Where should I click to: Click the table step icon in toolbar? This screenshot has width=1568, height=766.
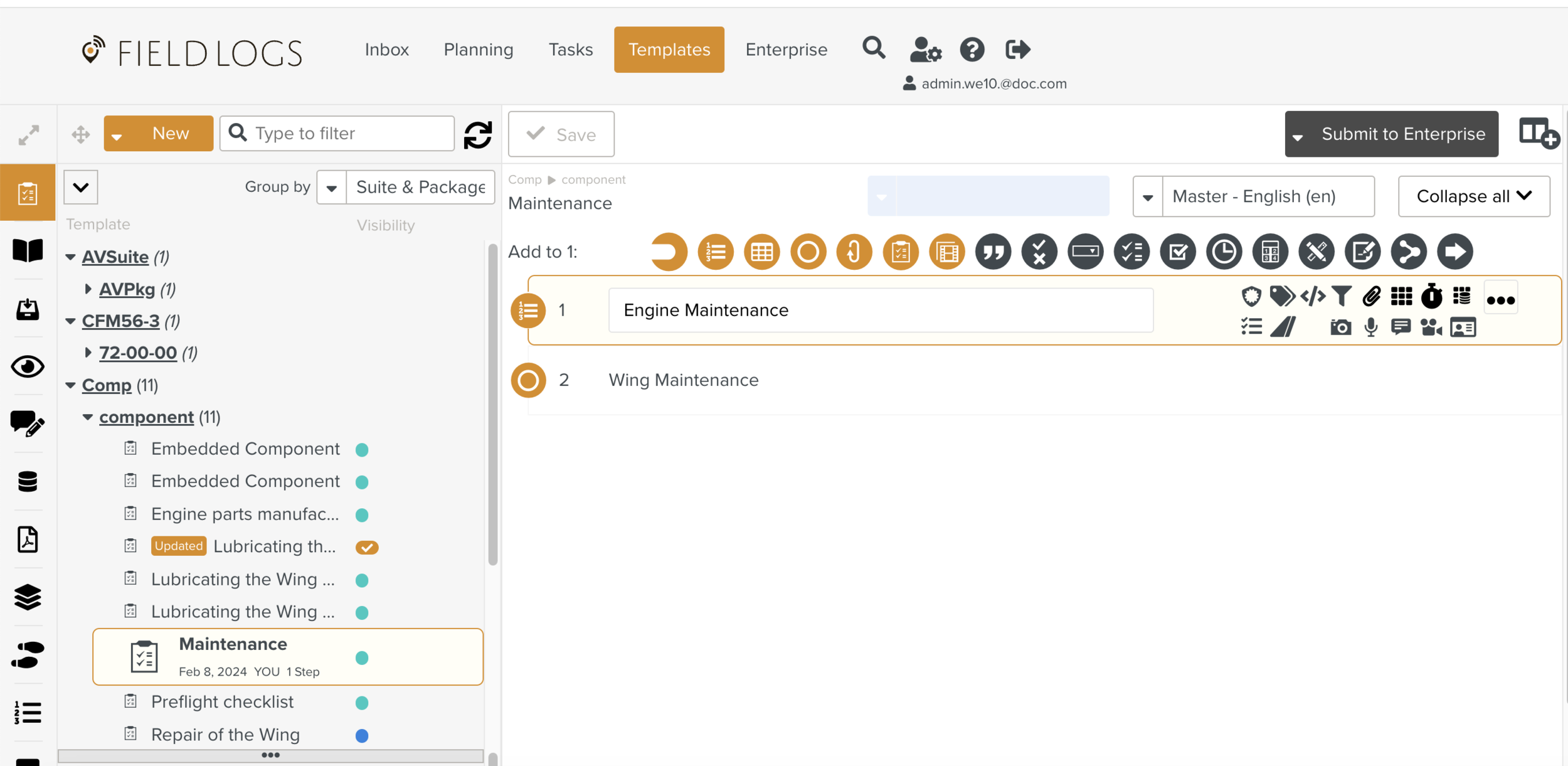point(761,252)
